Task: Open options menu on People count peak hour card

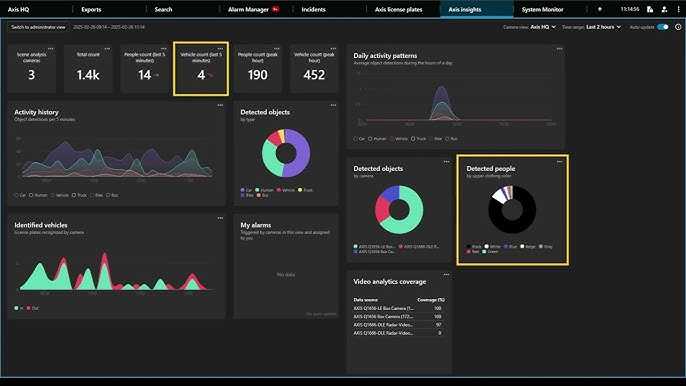Action: tap(276, 49)
